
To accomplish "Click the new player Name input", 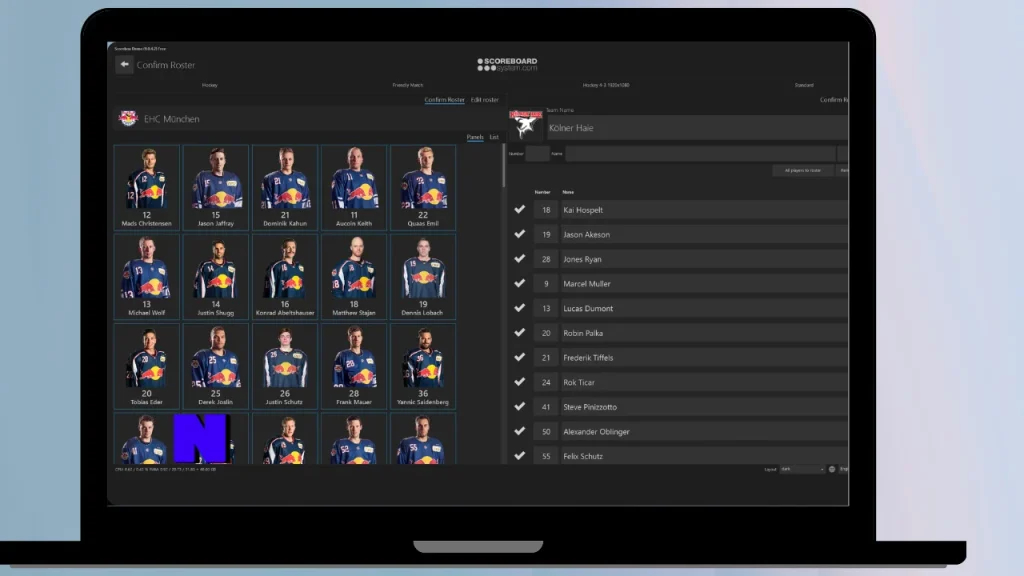I will tap(700, 154).
